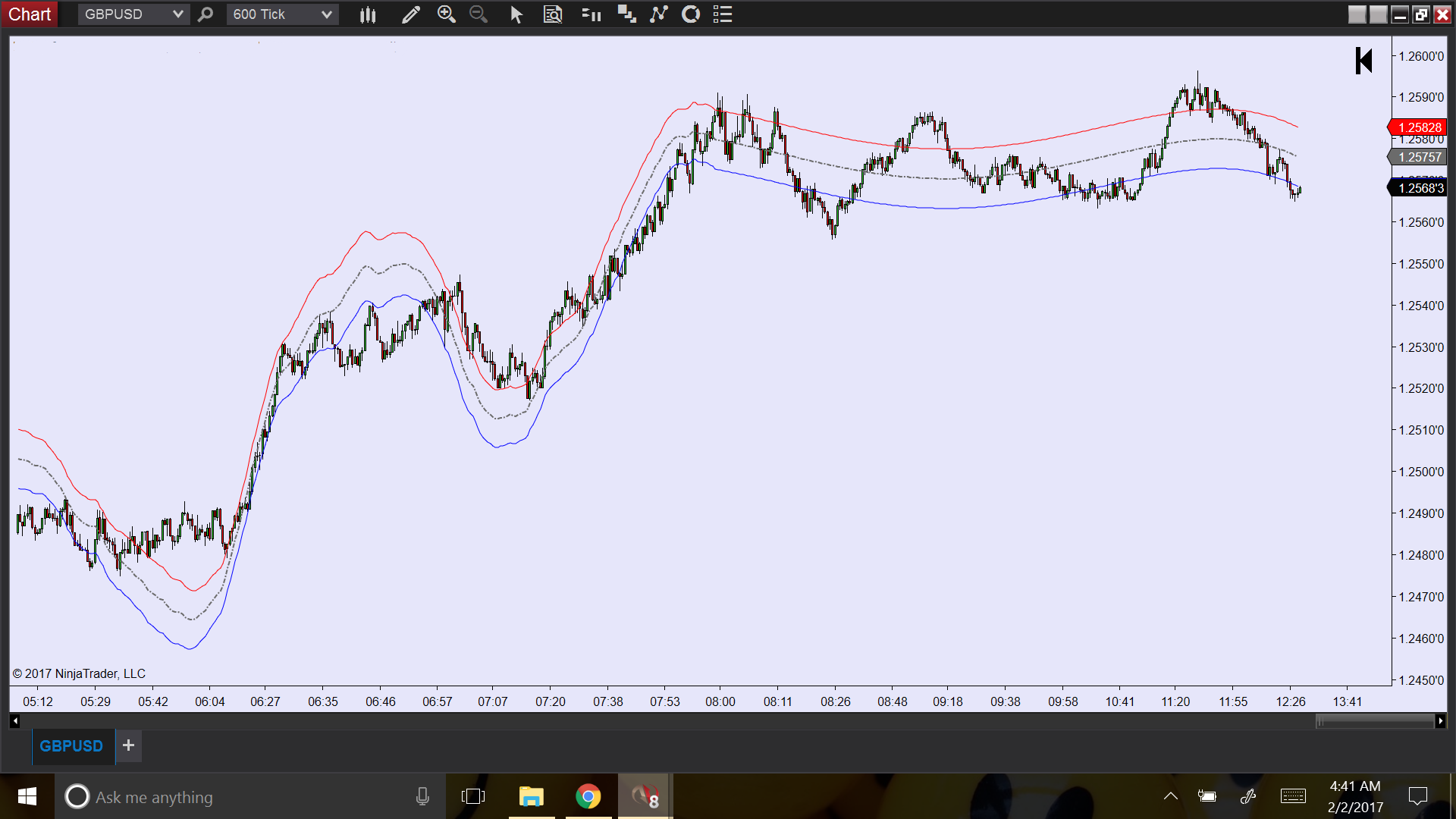Screen dimensions: 1456x819
Task: Select the GBPUSD chart tab
Action: [x=71, y=746]
